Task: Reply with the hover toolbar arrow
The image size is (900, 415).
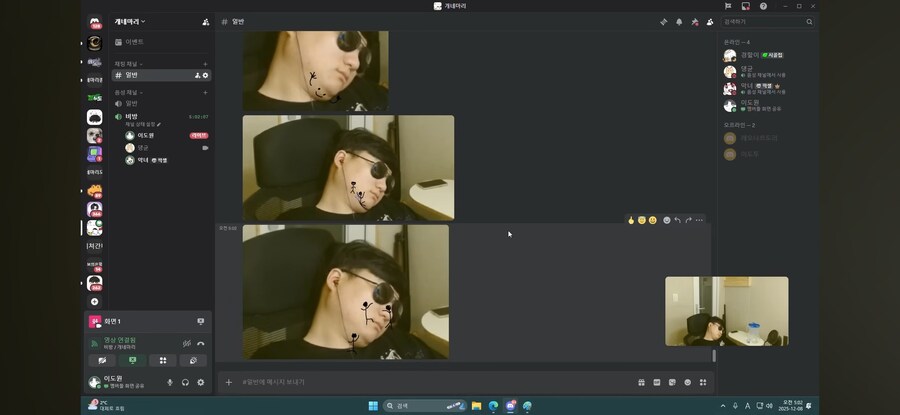Action: 677,220
